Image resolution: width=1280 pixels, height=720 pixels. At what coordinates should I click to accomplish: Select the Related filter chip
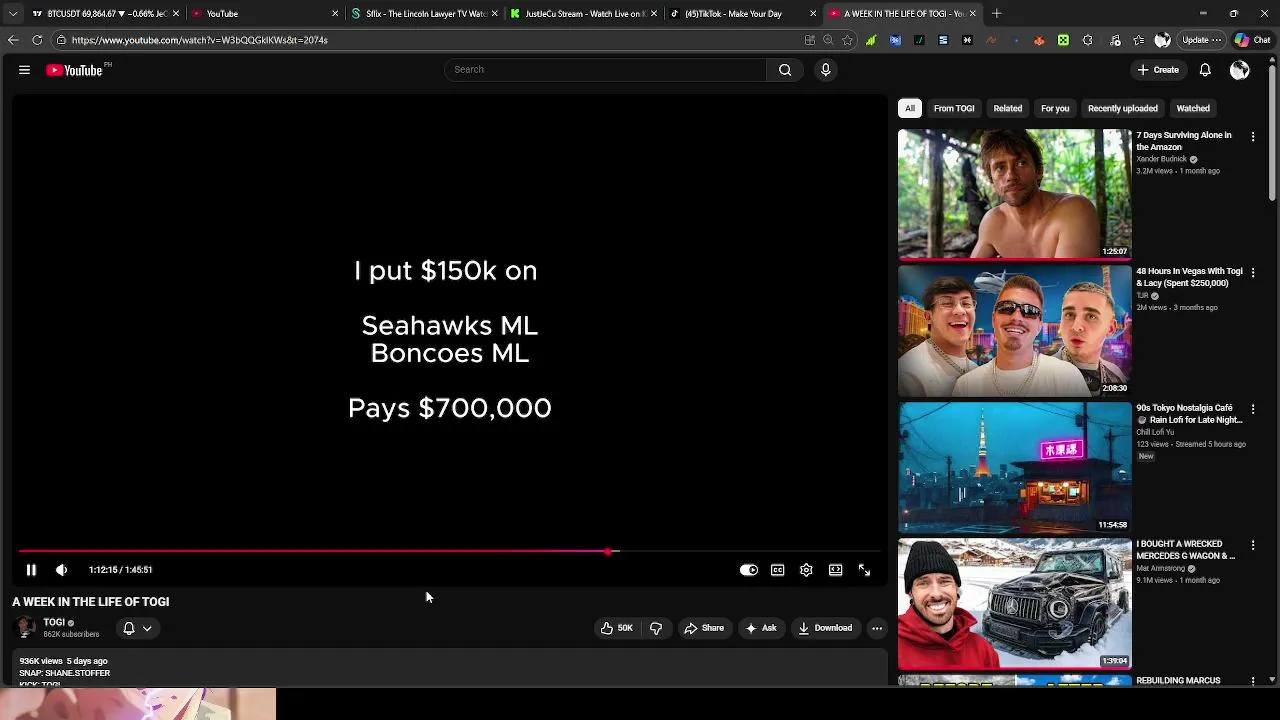[1008, 108]
